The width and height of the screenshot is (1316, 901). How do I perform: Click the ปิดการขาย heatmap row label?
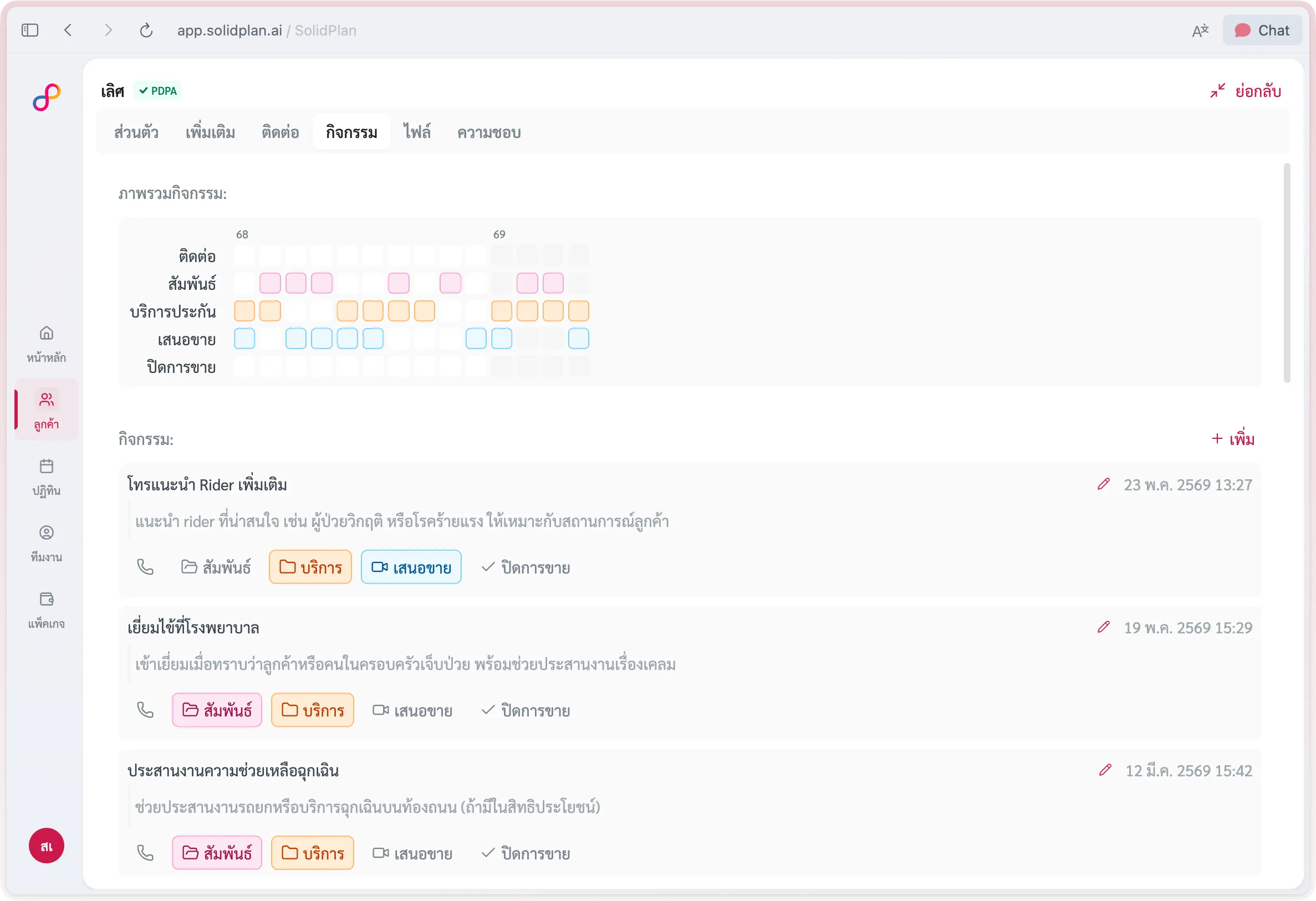point(181,367)
